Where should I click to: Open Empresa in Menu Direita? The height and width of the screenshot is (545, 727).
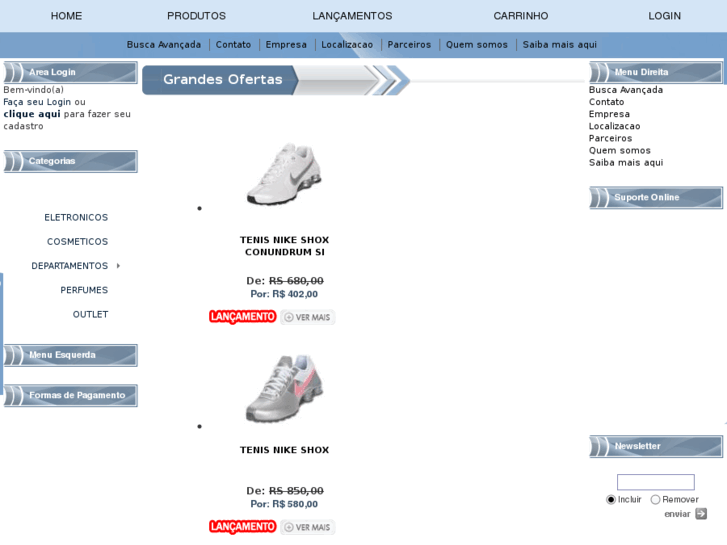609,114
